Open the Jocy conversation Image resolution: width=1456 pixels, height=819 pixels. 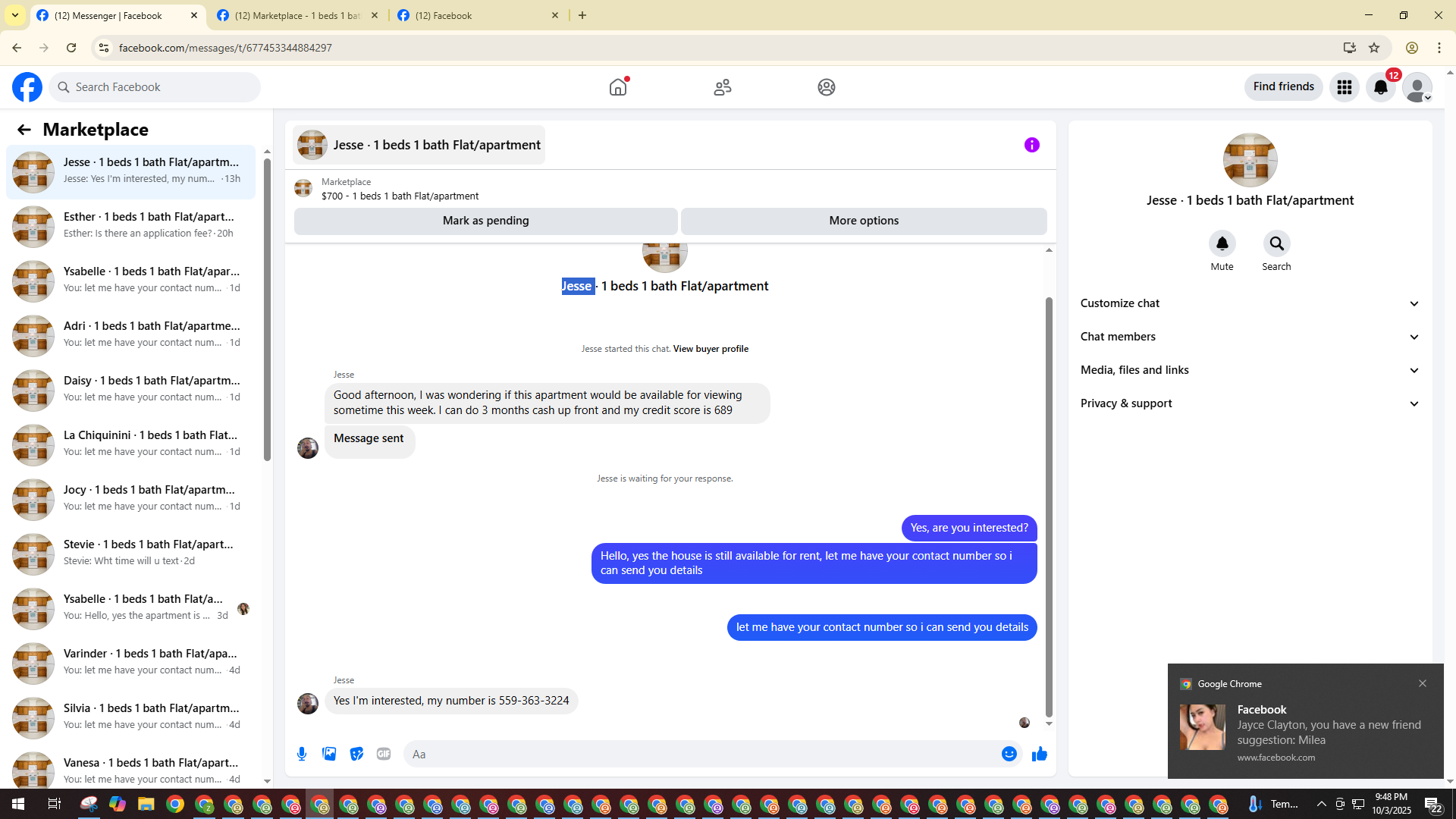(130, 499)
